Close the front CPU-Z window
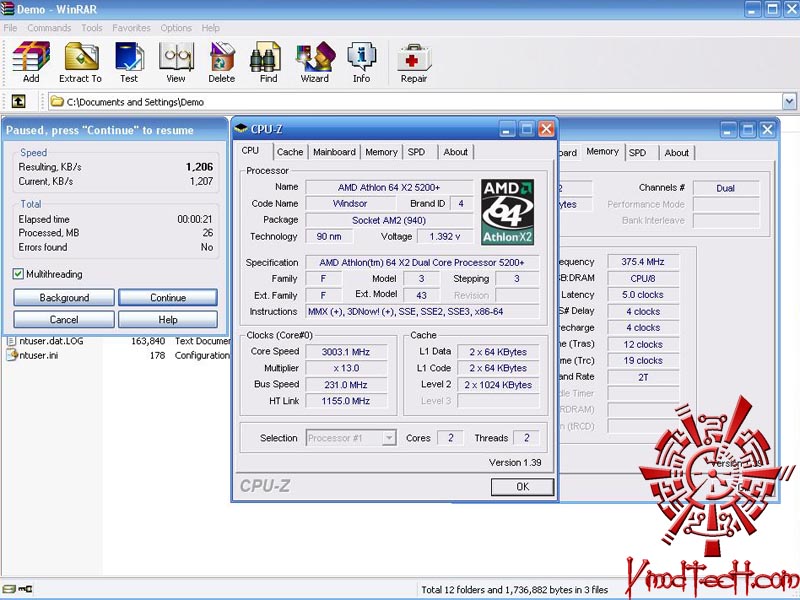This screenshot has width=800, height=600. coord(546,129)
